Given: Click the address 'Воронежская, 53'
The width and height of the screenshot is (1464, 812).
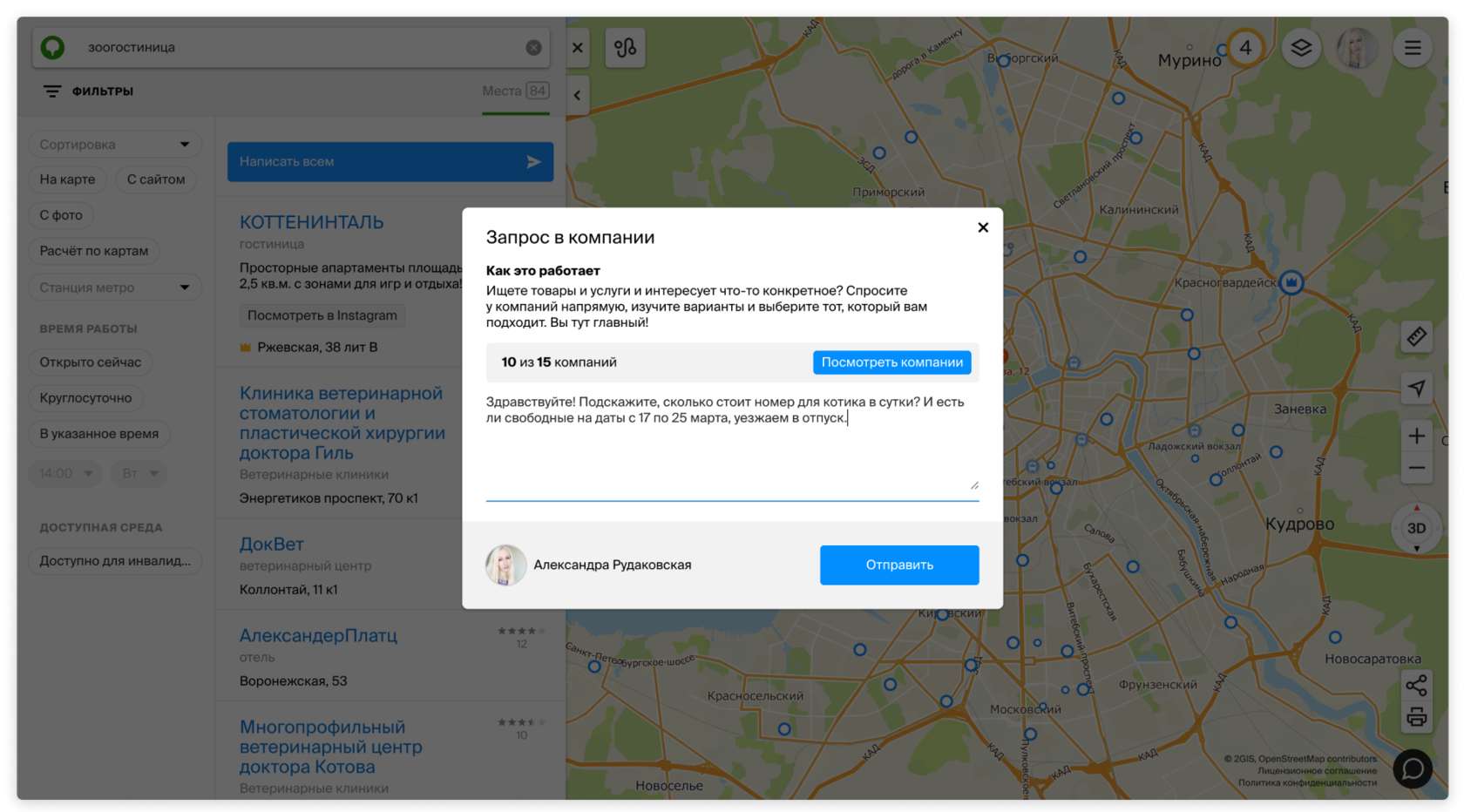Looking at the screenshot, I should point(293,681).
